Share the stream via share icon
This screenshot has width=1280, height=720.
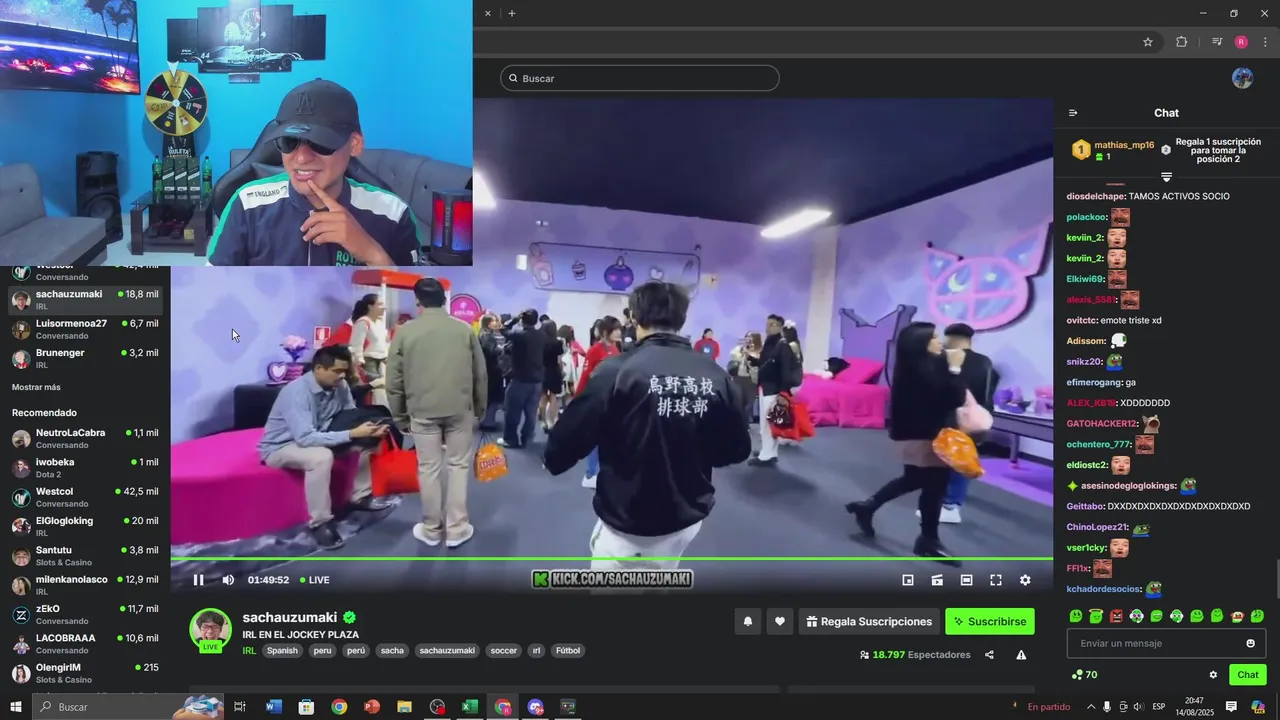click(989, 655)
